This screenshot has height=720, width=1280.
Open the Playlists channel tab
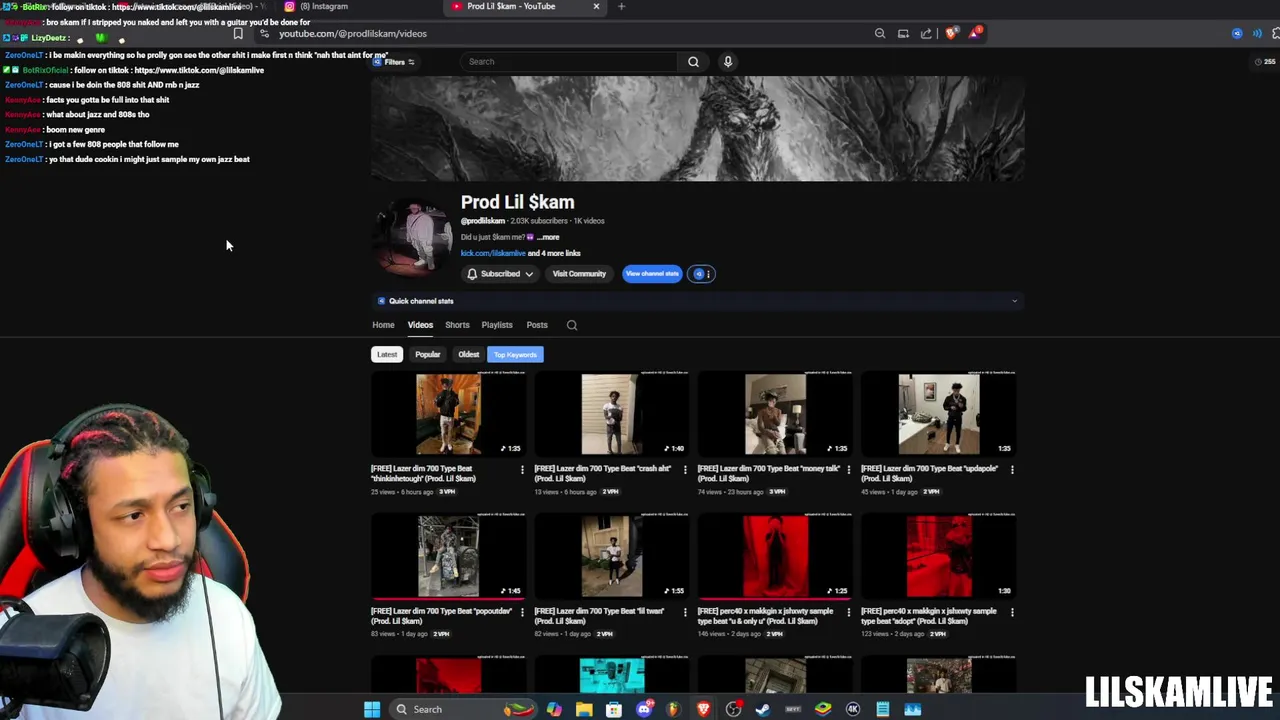[497, 325]
